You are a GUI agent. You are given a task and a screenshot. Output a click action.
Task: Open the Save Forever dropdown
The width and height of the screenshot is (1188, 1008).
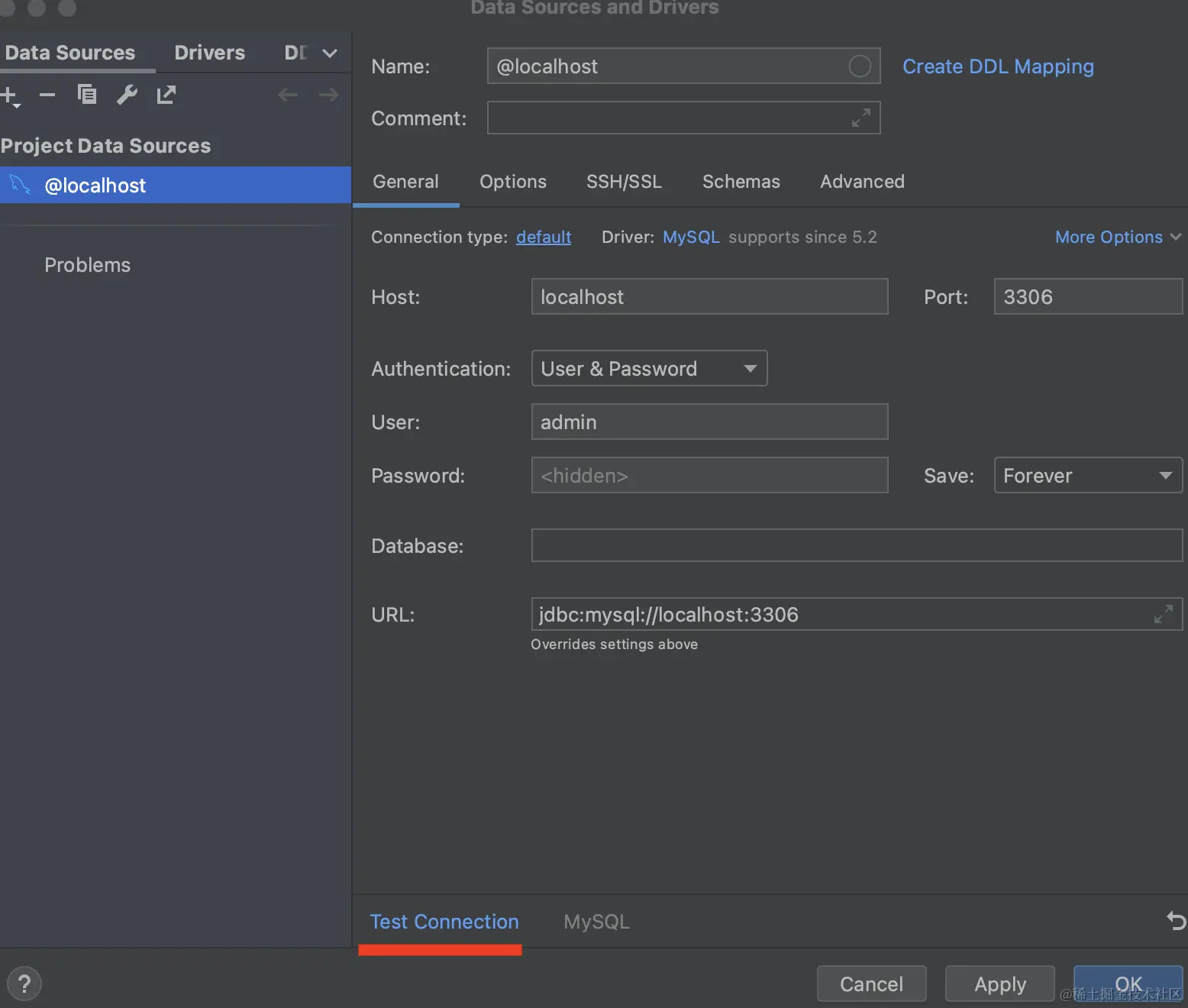(x=1088, y=475)
